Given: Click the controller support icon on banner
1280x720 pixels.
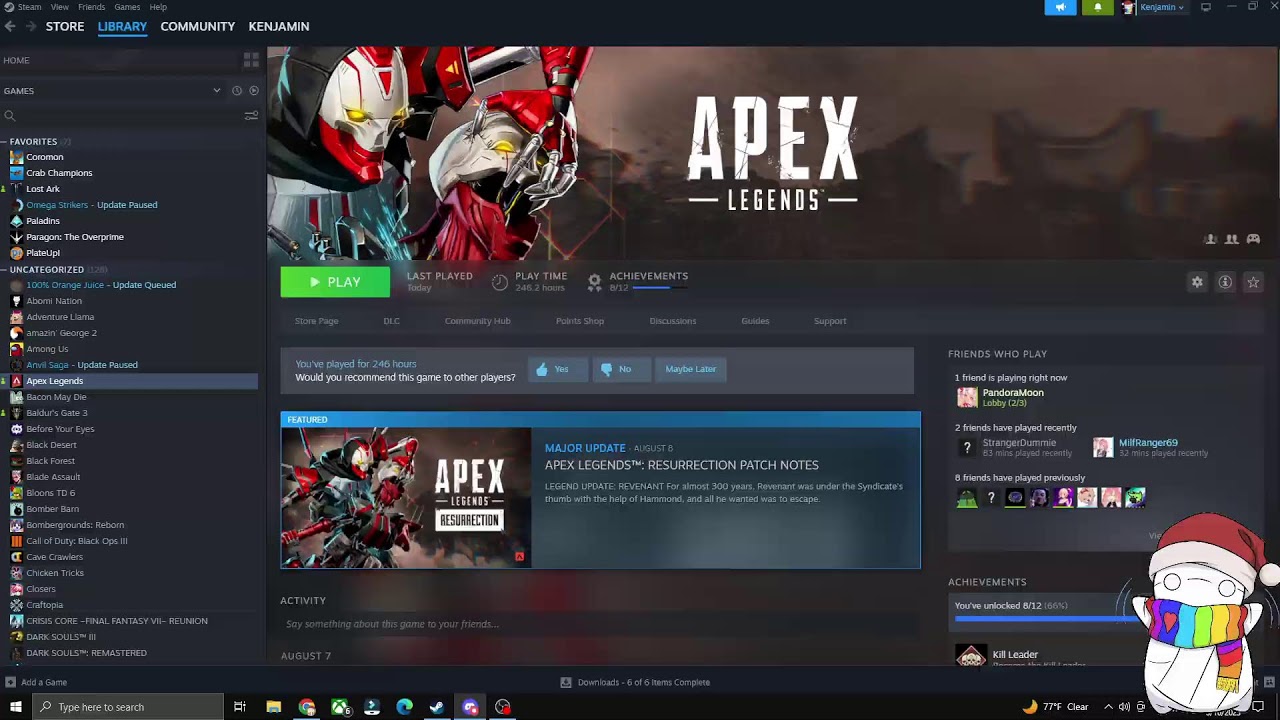Looking at the screenshot, I should [x=1253, y=239].
